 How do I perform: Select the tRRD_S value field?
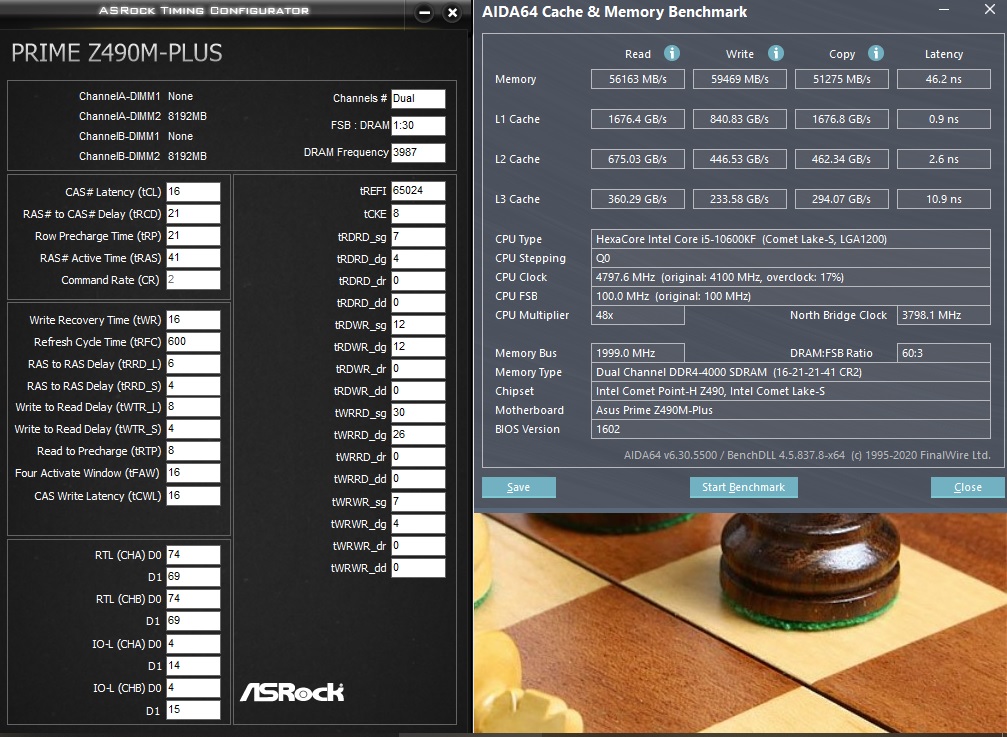(193, 386)
